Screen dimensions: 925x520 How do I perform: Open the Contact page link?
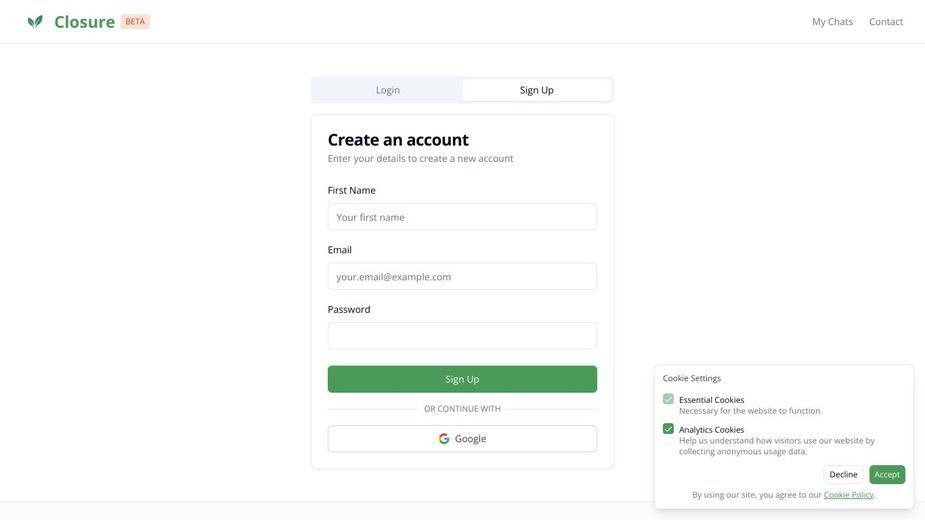(885, 22)
